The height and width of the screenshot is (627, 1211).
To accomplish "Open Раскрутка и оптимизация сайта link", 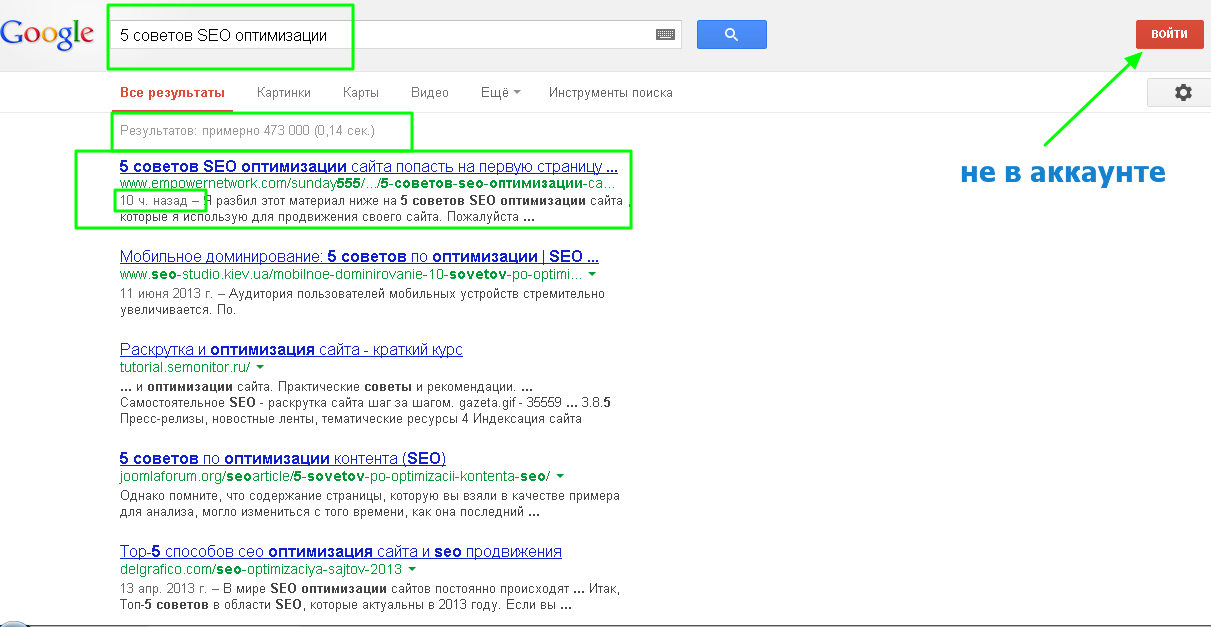I will [x=291, y=350].
